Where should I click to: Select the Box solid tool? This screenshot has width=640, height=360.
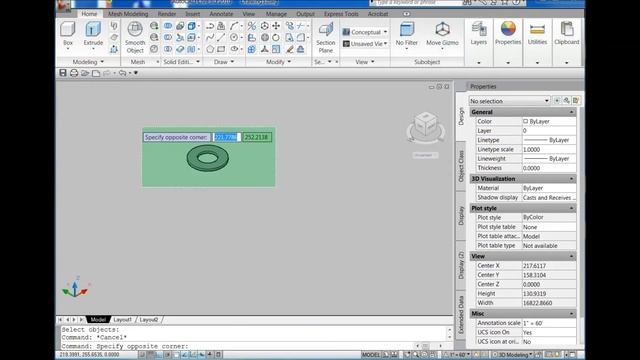(68, 33)
